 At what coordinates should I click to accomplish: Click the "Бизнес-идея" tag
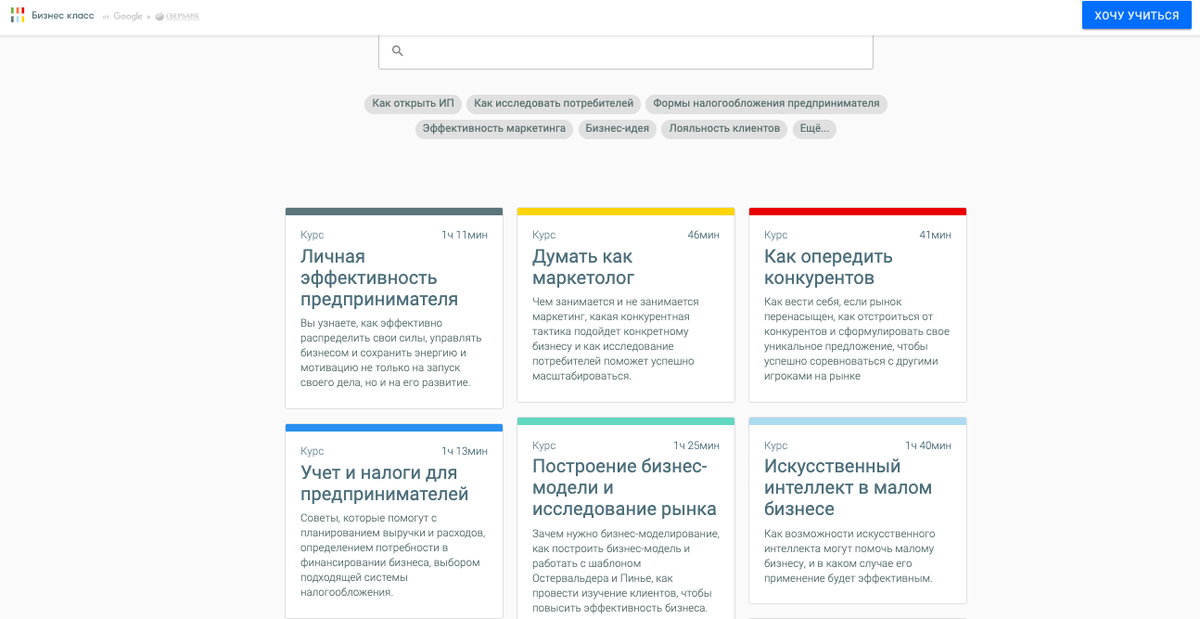(619, 129)
